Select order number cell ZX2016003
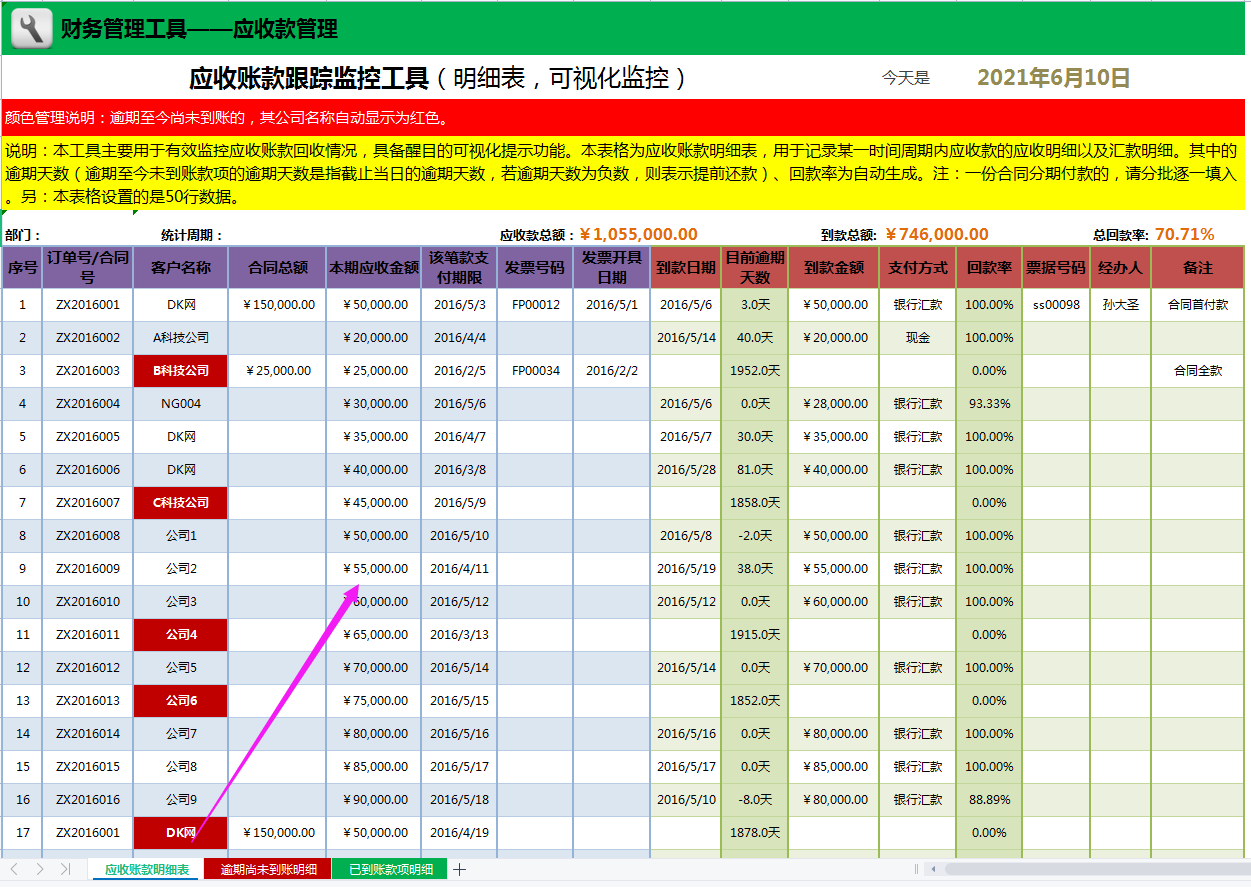This screenshot has width=1251, height=887. click(90, 370)
